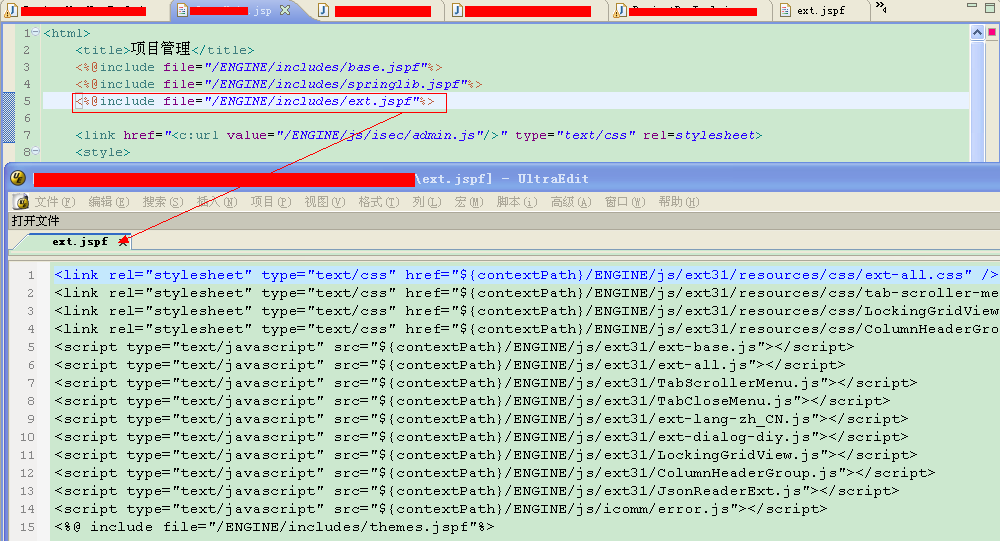Viewport: 1000px width, 541px height.
Task: Click the tab-scroller-me stylesheet line in UltraEdit
Action: 526,293
